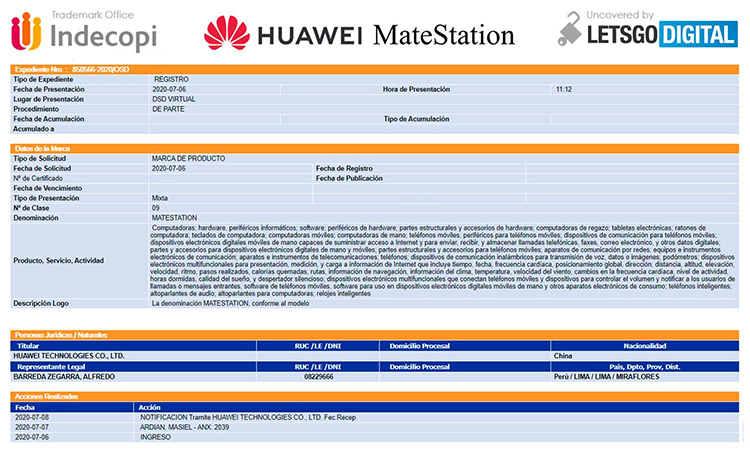Image resolution: width=750 pixels, height=452 pixels.
Task: Click the 'Uncovered by' caption
Action: coord(620,15)
